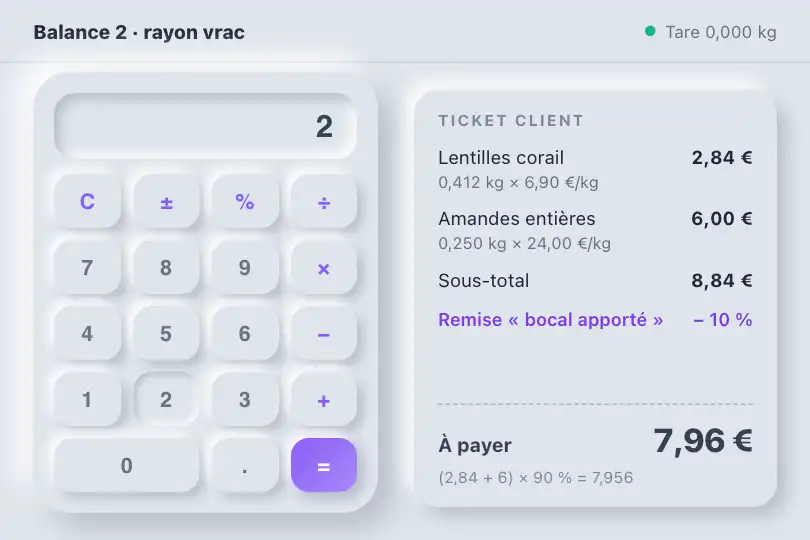Tap the 7 digit key

pos(87,268)
